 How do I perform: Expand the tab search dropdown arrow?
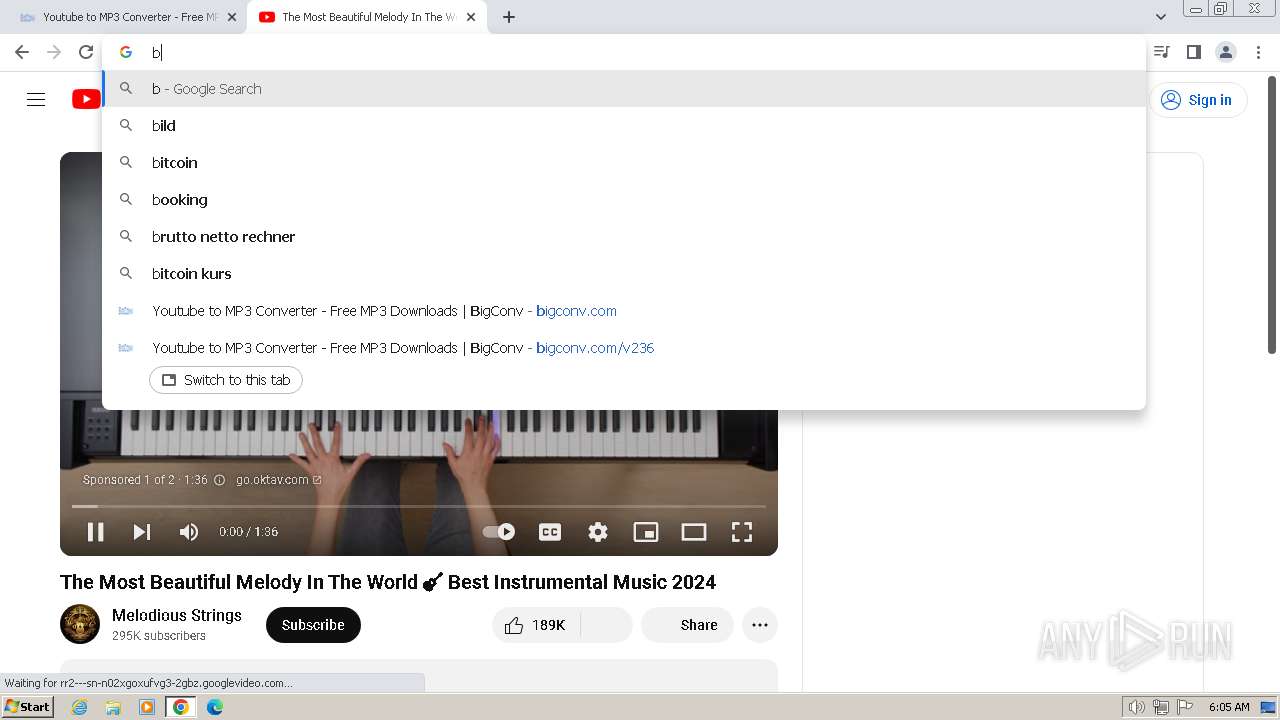(1160, 17)
